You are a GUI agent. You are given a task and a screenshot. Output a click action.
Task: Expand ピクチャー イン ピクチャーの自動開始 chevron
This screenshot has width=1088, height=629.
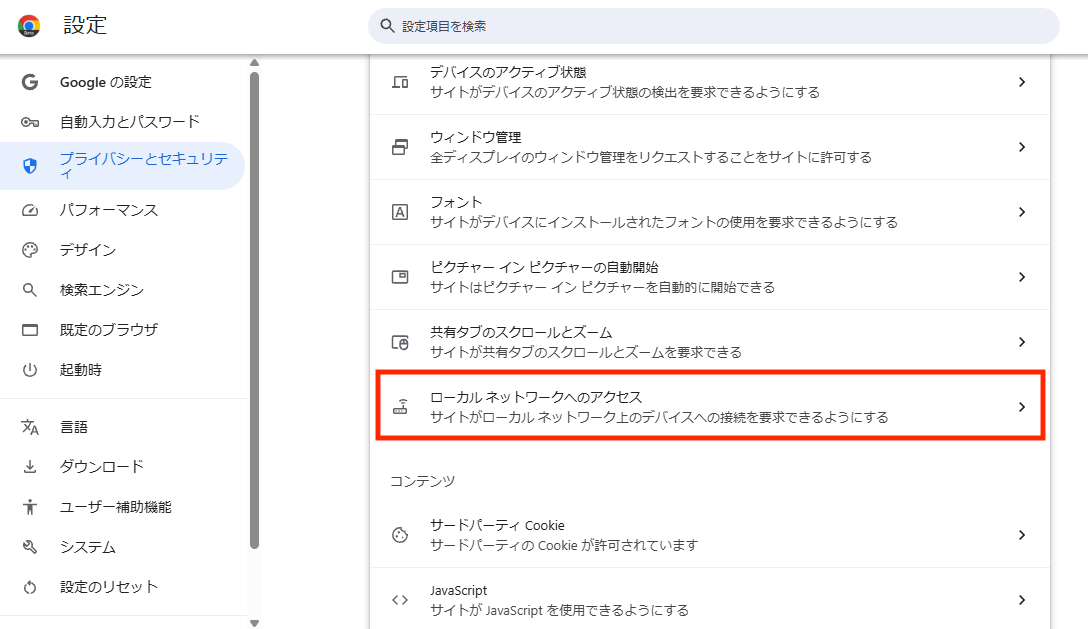coord(1021,277)
